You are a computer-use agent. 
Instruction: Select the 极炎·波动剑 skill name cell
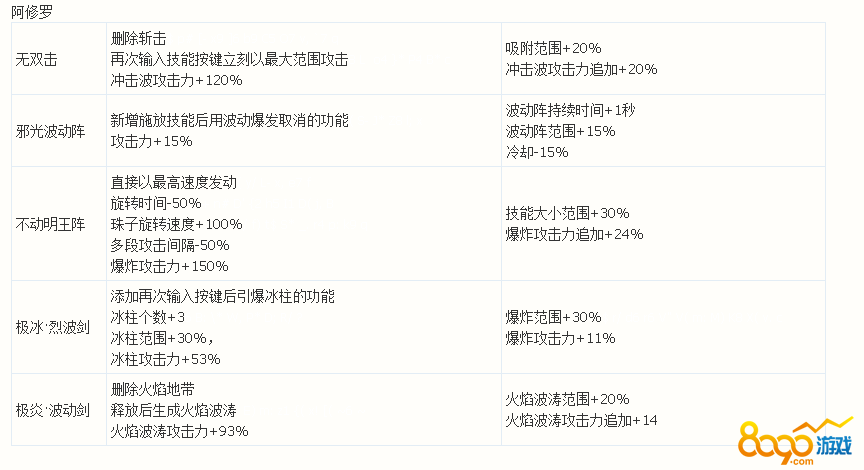(52, 410)
